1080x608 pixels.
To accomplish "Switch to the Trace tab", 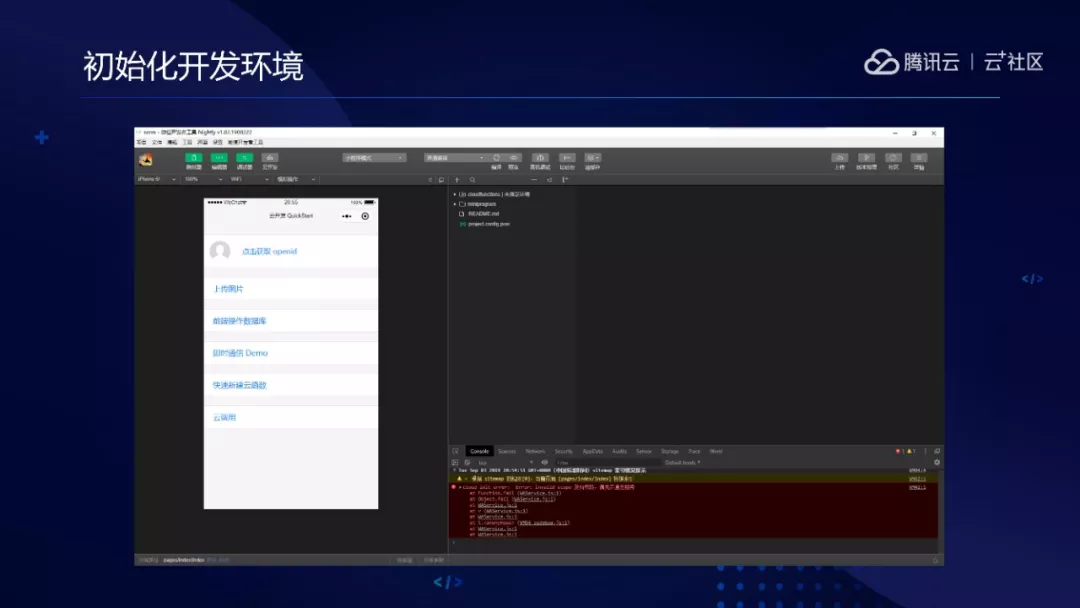I will click(694, 451).
